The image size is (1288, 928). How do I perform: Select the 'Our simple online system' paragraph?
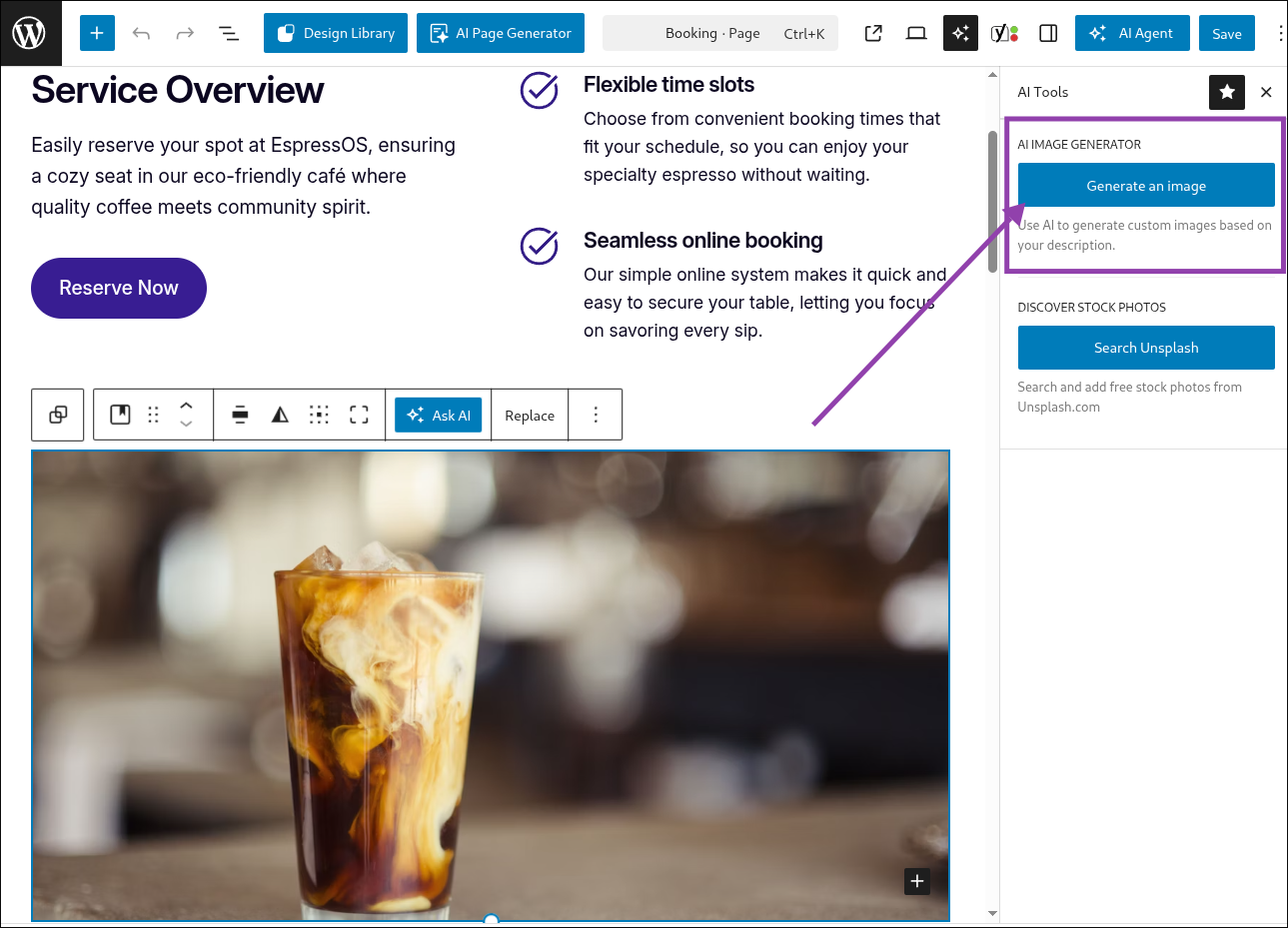coord(765,303)
